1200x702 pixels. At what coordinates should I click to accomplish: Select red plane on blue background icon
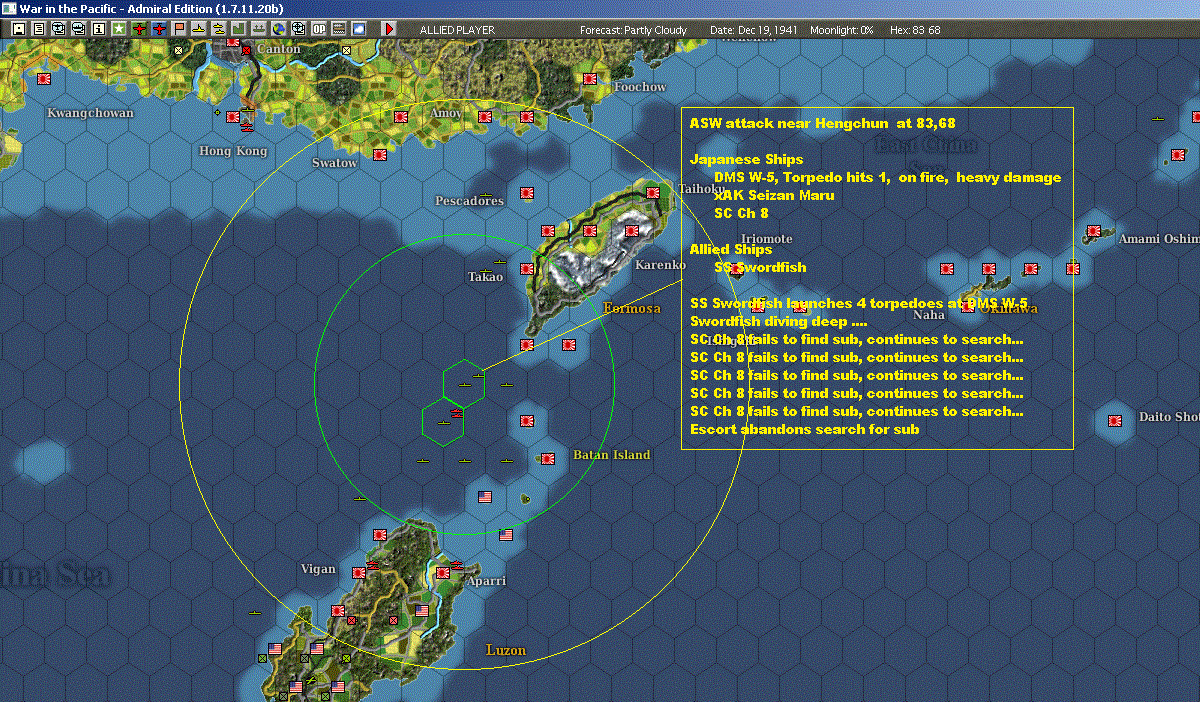coord(158,29)
